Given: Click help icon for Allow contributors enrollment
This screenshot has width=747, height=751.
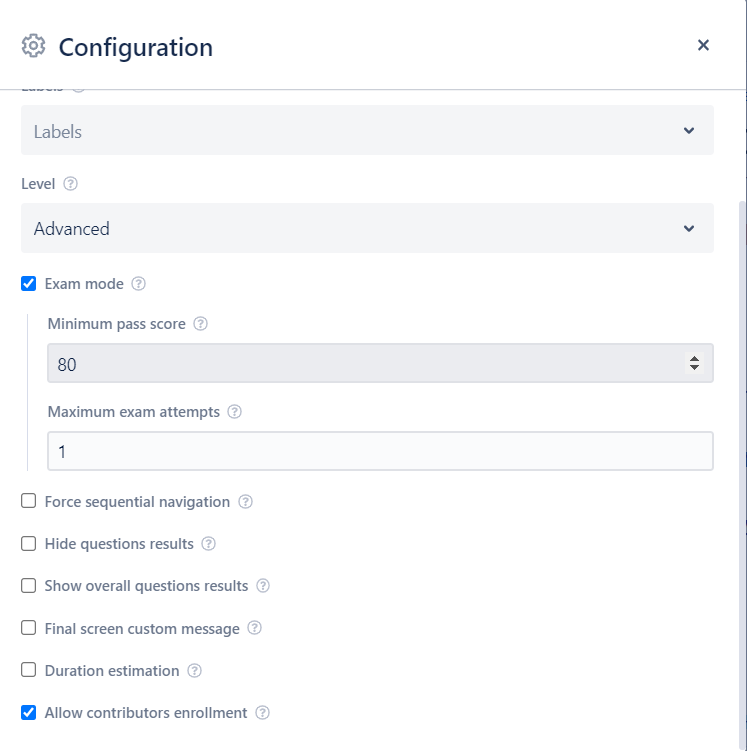Looking at the screenshot, I should click(263, 713).
